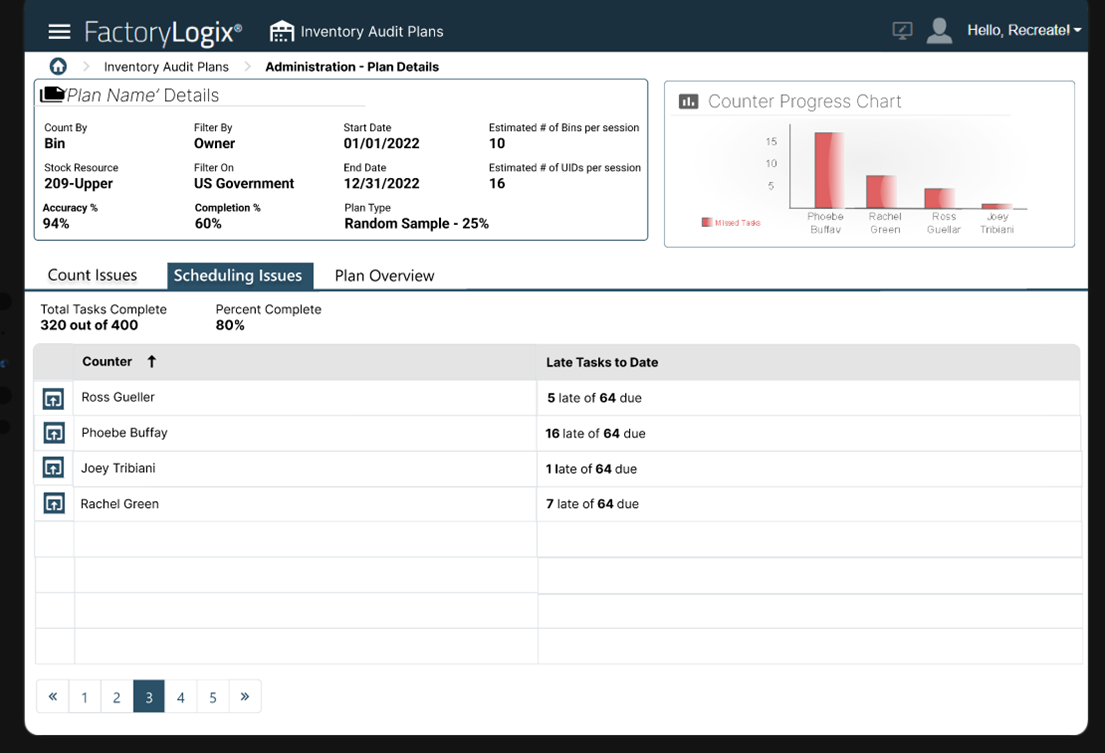Click the monitor display icon in header
1105x753 pixels.
coord(902,31)
